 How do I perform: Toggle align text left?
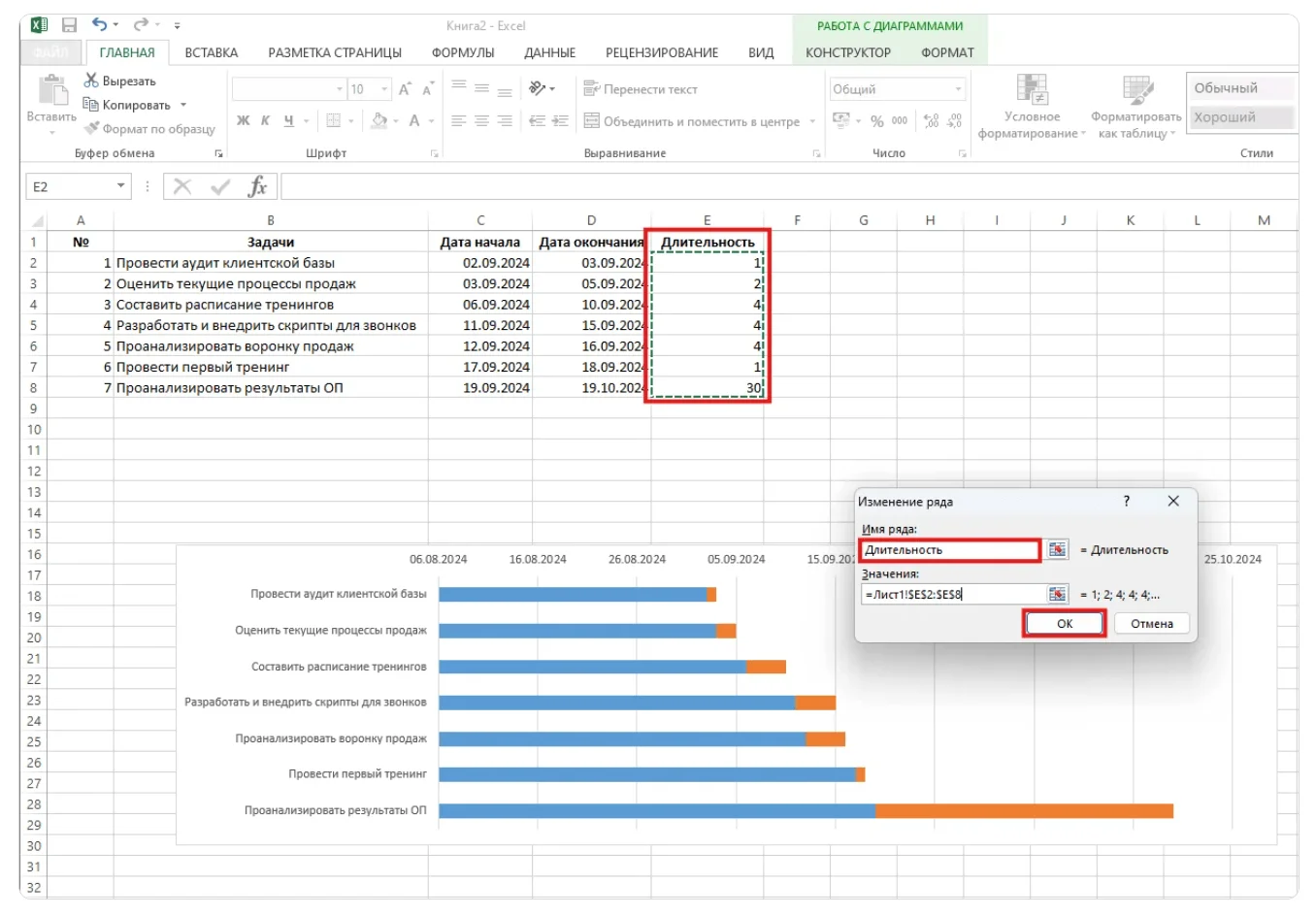pyautogui.click(x=459, y=121)
